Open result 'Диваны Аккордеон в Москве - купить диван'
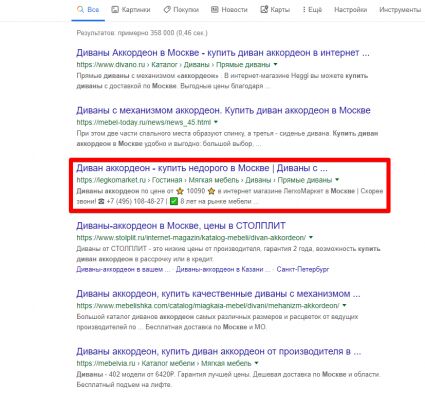 (223, 53)
